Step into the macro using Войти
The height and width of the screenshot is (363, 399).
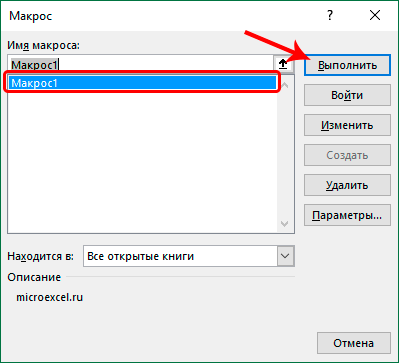coord(347,95)
